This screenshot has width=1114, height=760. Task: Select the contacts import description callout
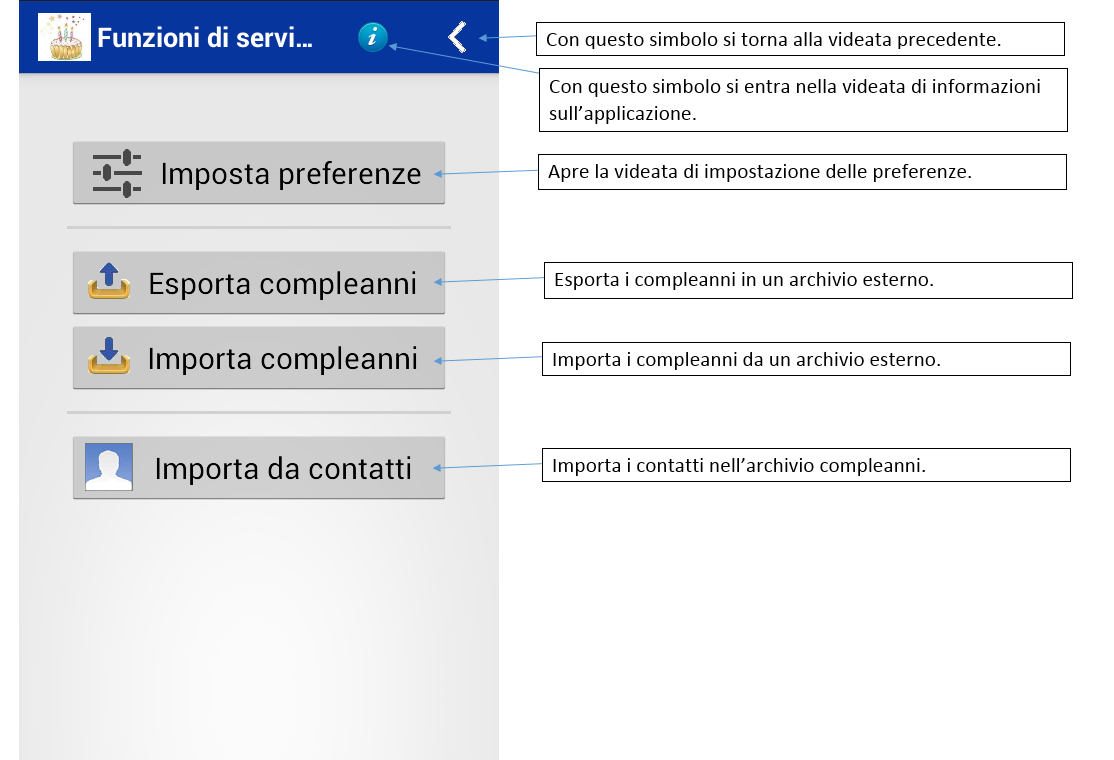tap(806, 464)
